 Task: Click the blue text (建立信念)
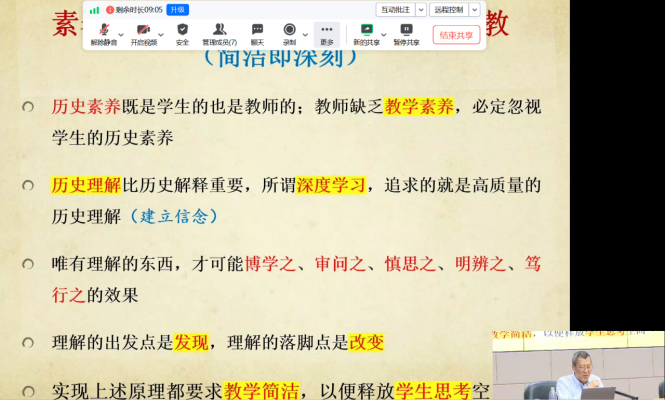[x=174, y=216]
